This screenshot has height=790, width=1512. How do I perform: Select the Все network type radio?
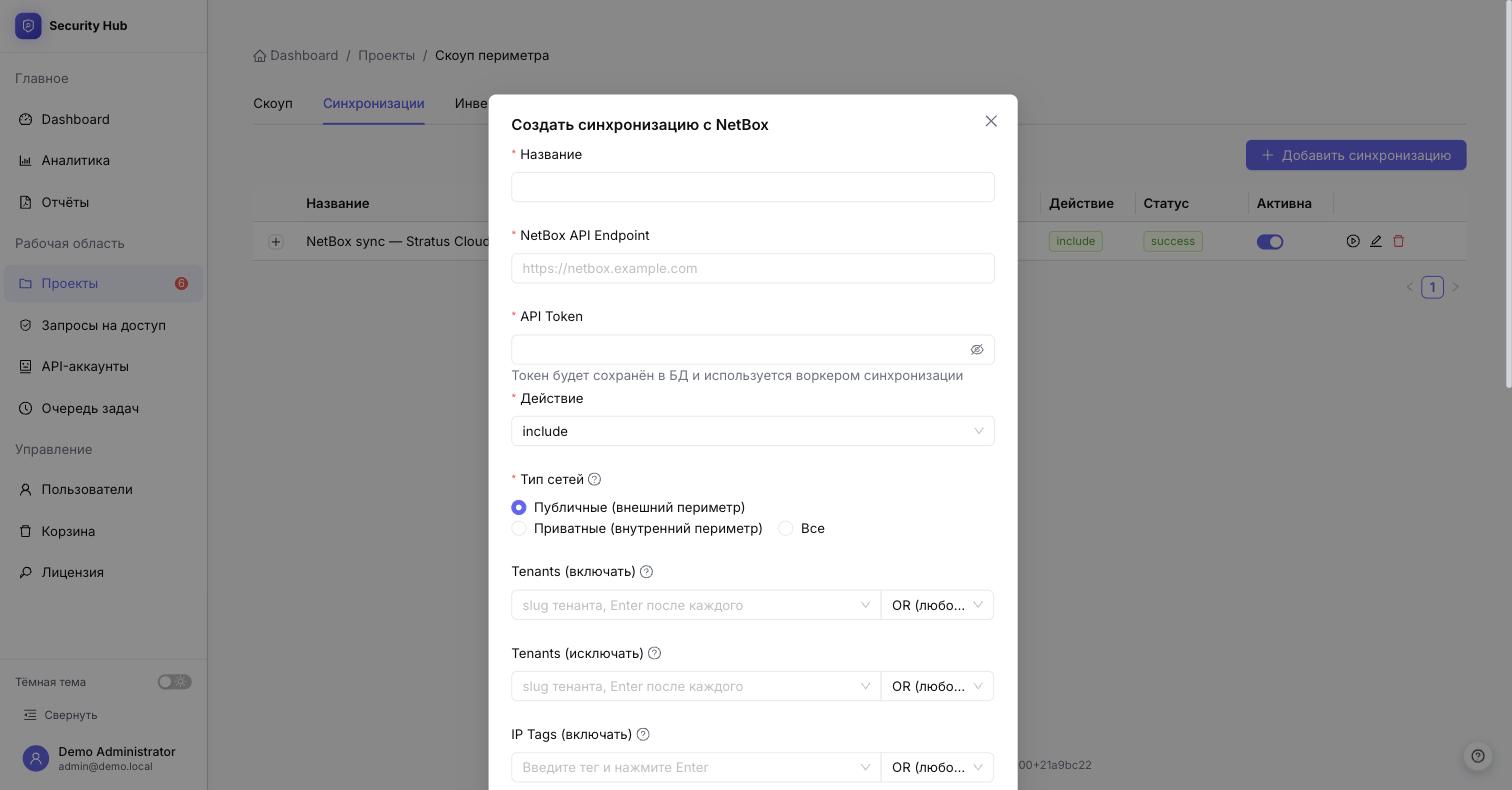pyautogui.click(x=786, y=529)
